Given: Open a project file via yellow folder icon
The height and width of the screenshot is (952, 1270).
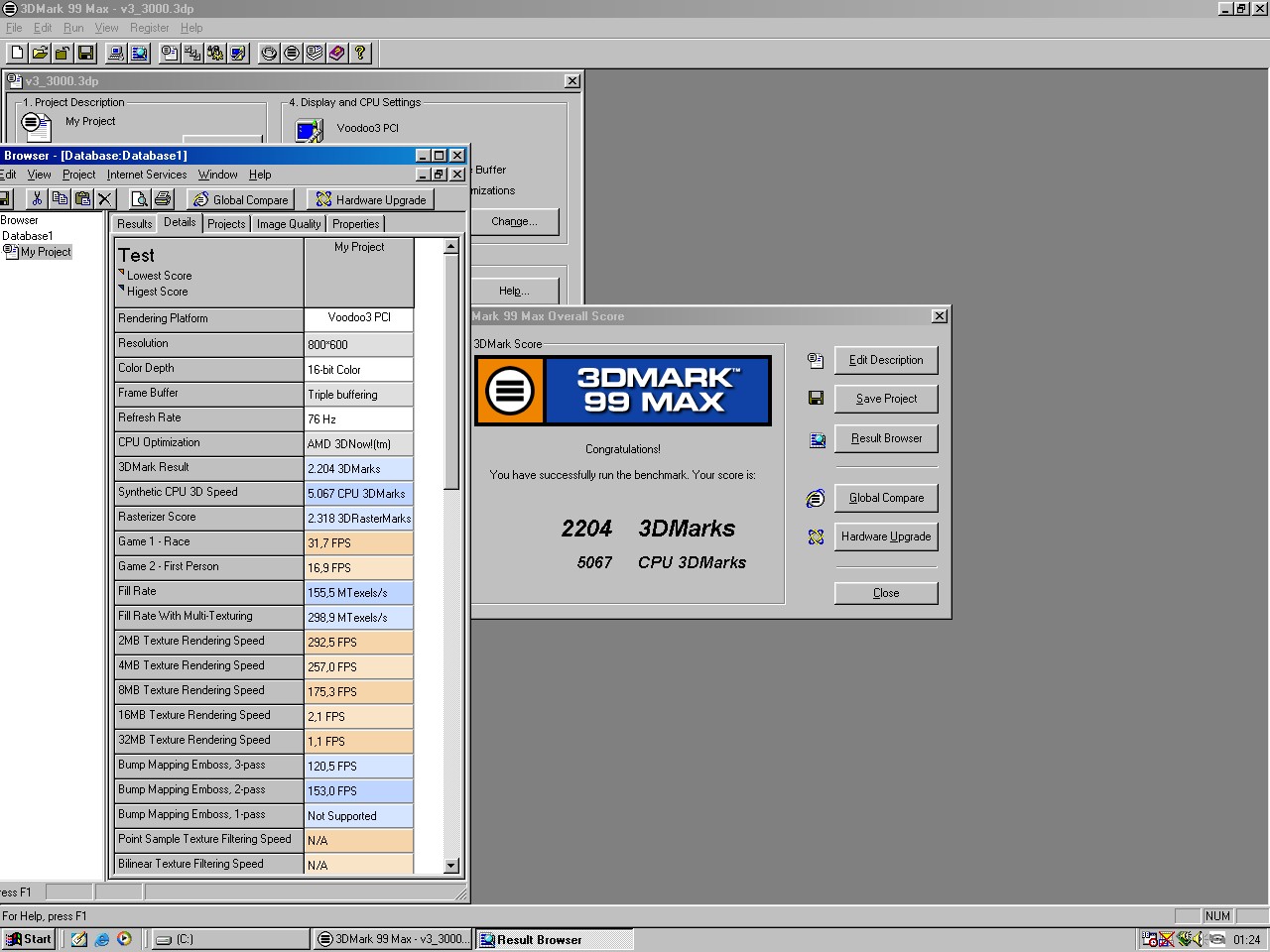Looking at the screenshot, I should pos(40,53).
